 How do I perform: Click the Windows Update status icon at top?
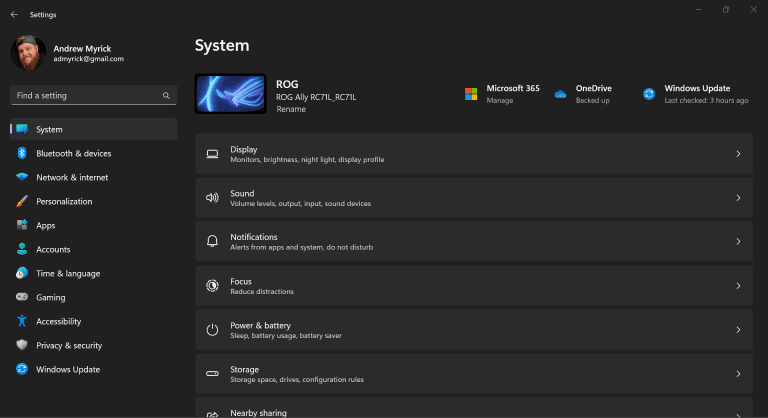click(649, 94)
